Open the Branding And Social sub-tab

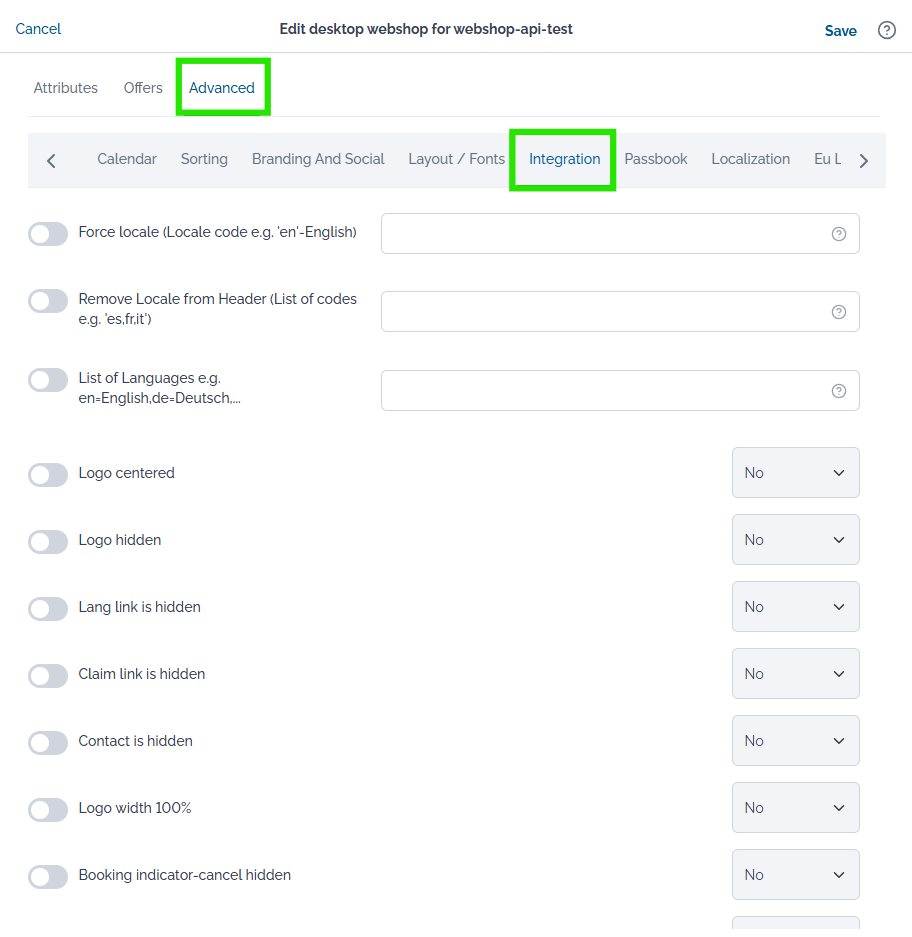click(x=318, y=159)
